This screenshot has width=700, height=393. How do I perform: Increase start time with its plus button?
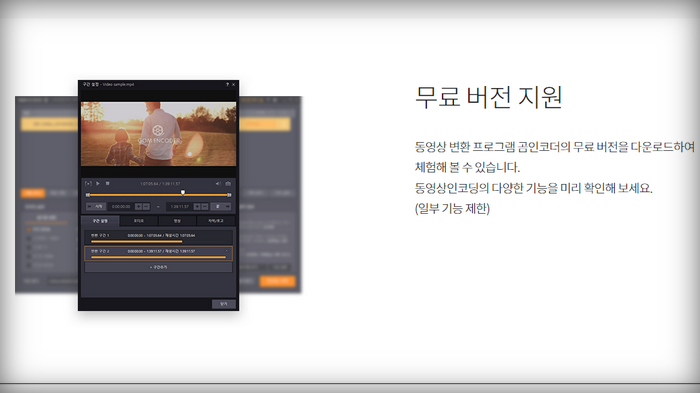click(x=138, y=207)
